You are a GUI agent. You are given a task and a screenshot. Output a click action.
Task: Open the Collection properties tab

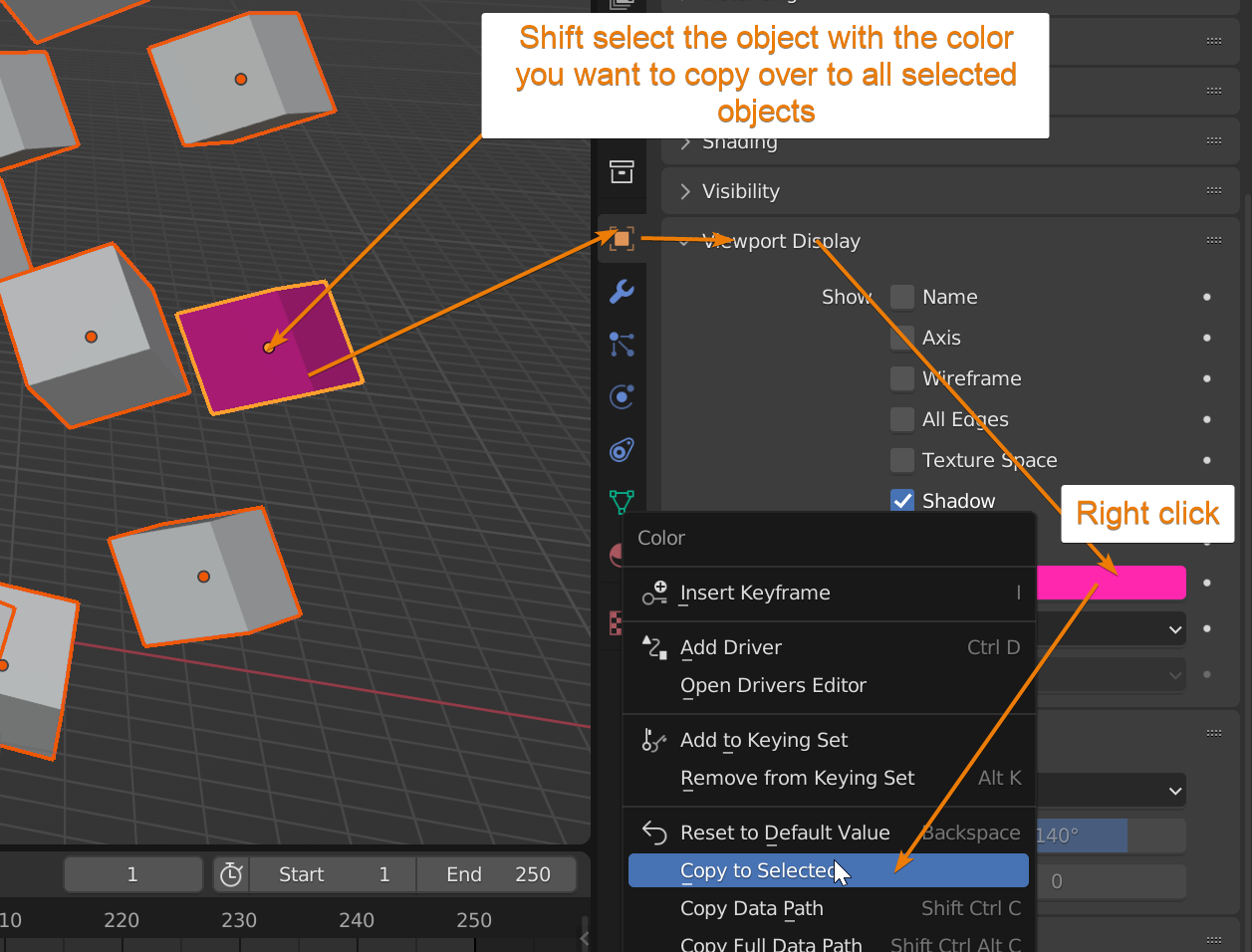click(622, 171)
